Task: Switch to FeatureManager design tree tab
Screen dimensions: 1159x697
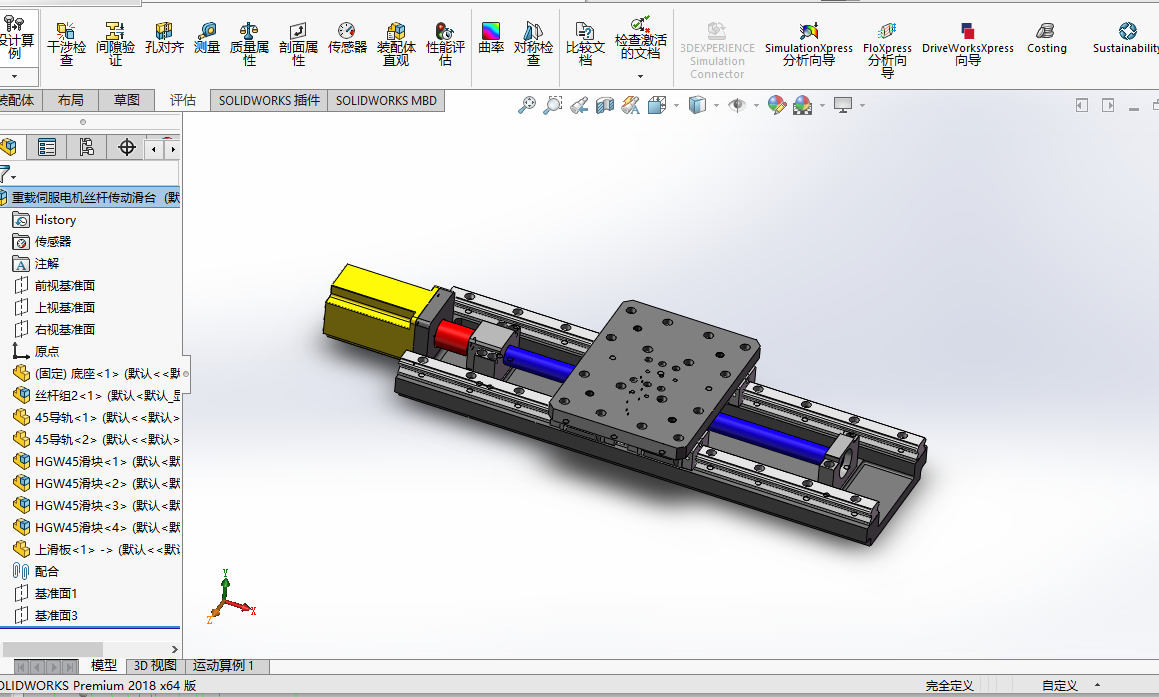Action: (x=8, y=147)
